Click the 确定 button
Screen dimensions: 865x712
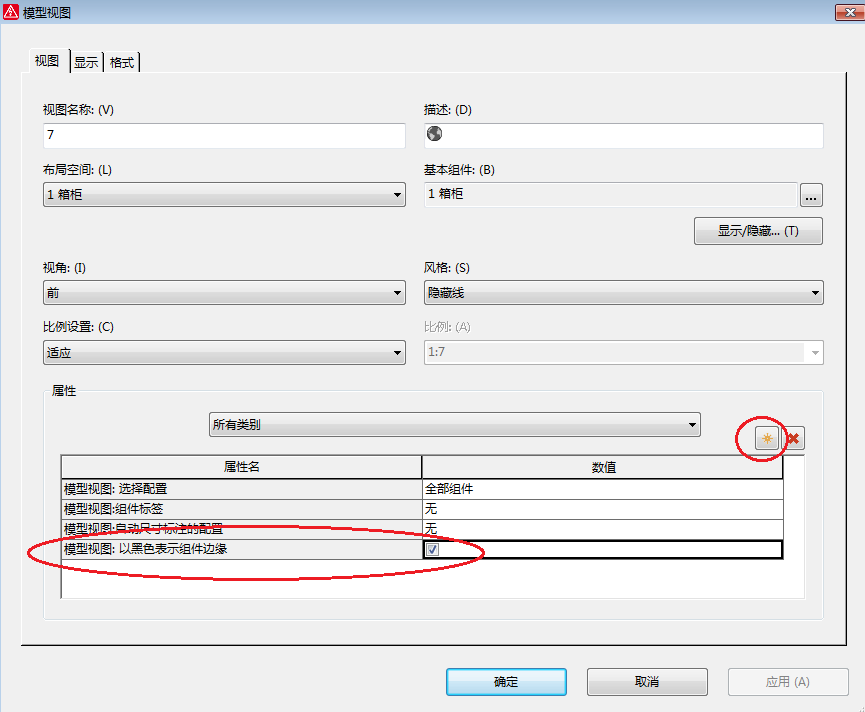(x=506, y=682)
